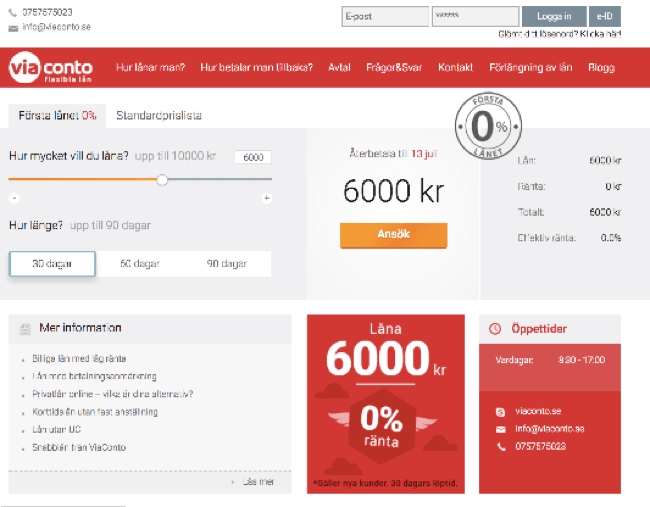Select the 30 dagar loan period
This screenshot has height=507, width=650.
pyautogui.click(x=53, y=264)
